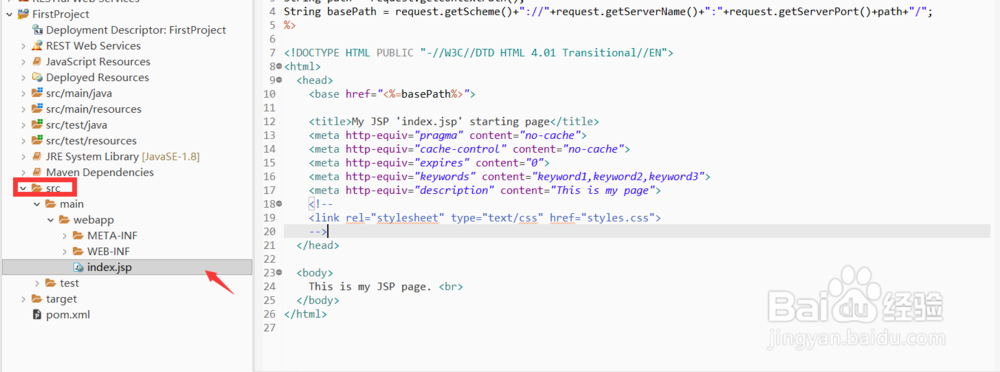Image resolution: width=1000 pixels, height=372 pixels.
Task: Expand the test folder arrow
Action: point(37,283)
